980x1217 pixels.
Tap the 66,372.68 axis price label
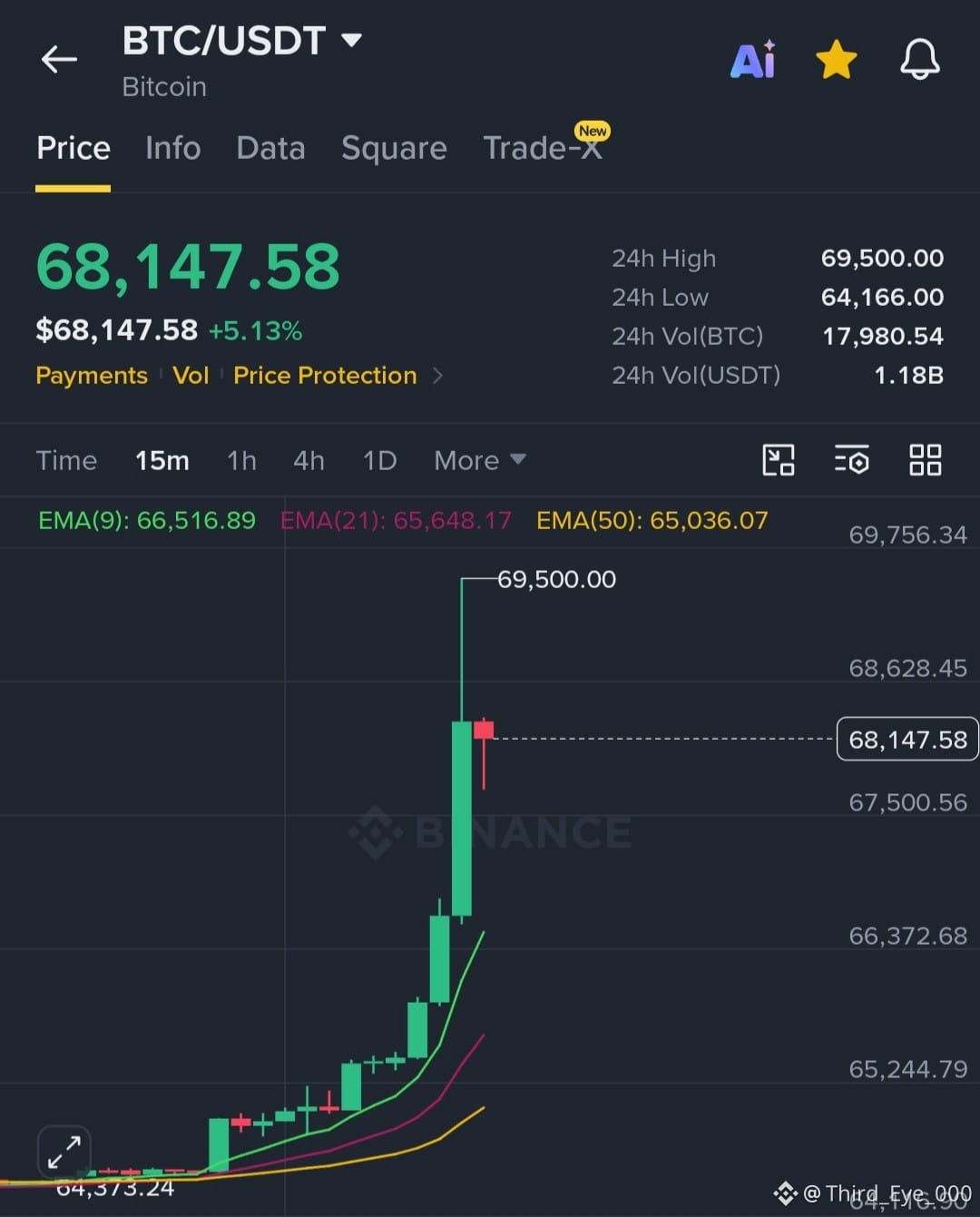(x=907, y=936)
